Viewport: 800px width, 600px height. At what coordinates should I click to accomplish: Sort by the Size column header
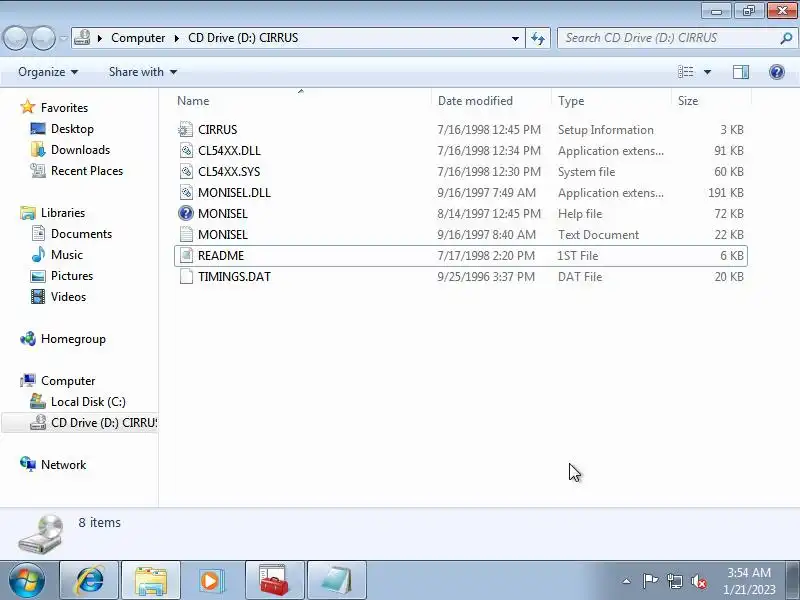pos(712,101)
